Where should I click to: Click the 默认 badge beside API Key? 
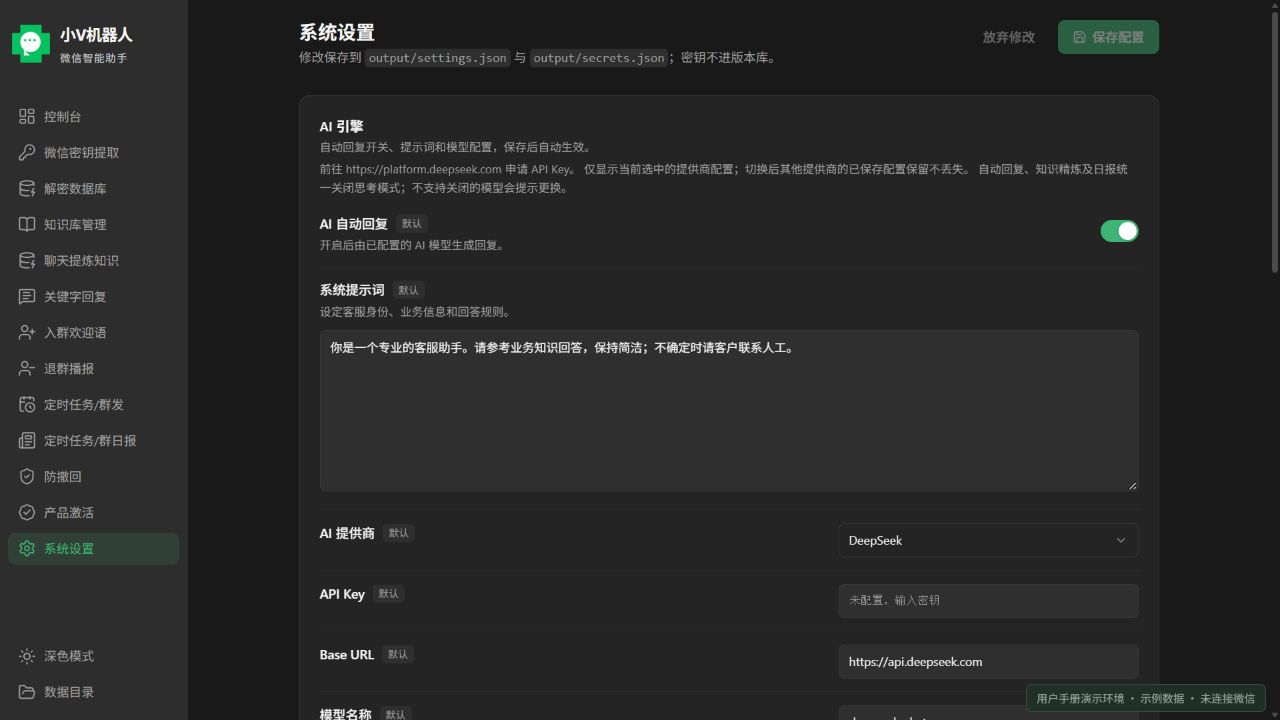click(388, 594)
